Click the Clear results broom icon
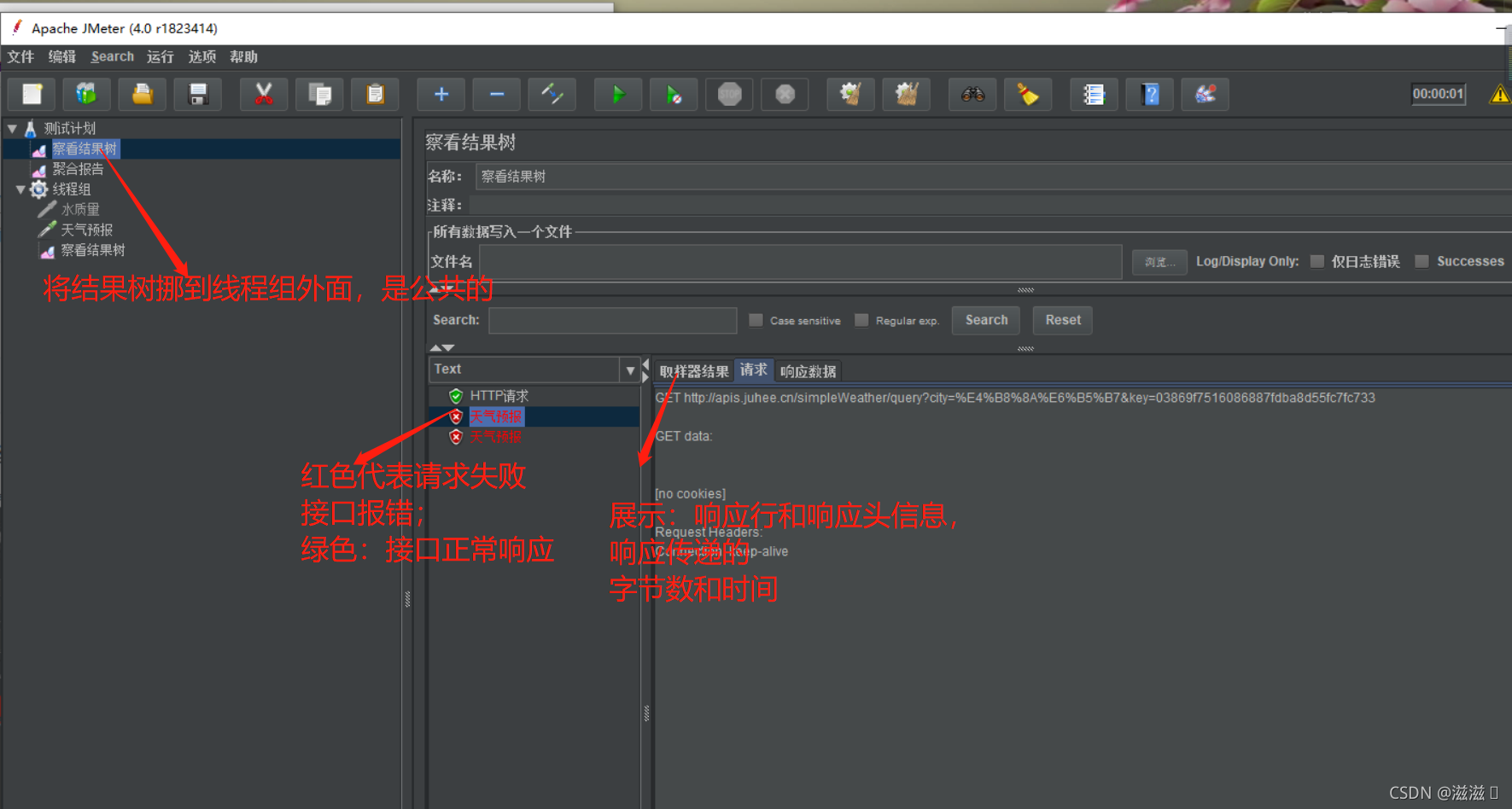Image resolution: width=1512 pixels, height=809 pixels. [x=850, y=94]
